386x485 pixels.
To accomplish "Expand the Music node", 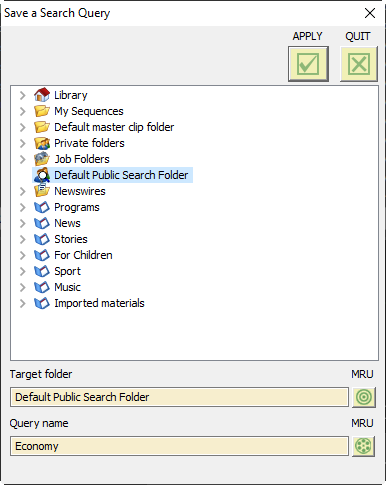I will click(22, 287).
